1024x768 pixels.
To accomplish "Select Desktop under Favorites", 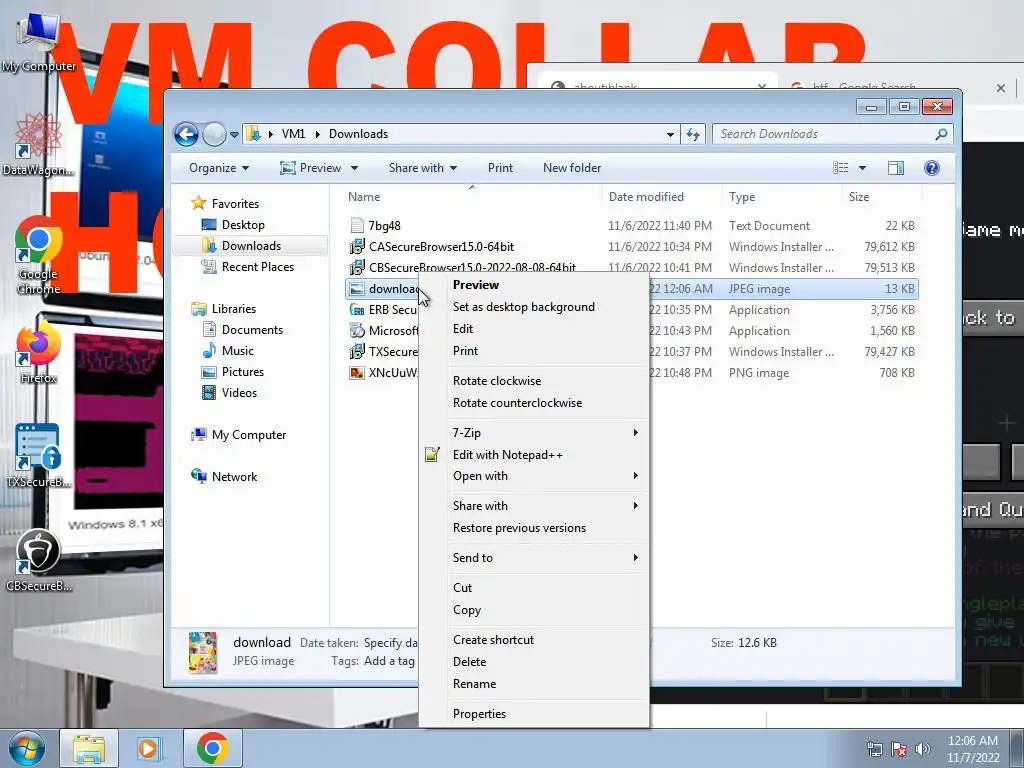I will tap(242, 225).
